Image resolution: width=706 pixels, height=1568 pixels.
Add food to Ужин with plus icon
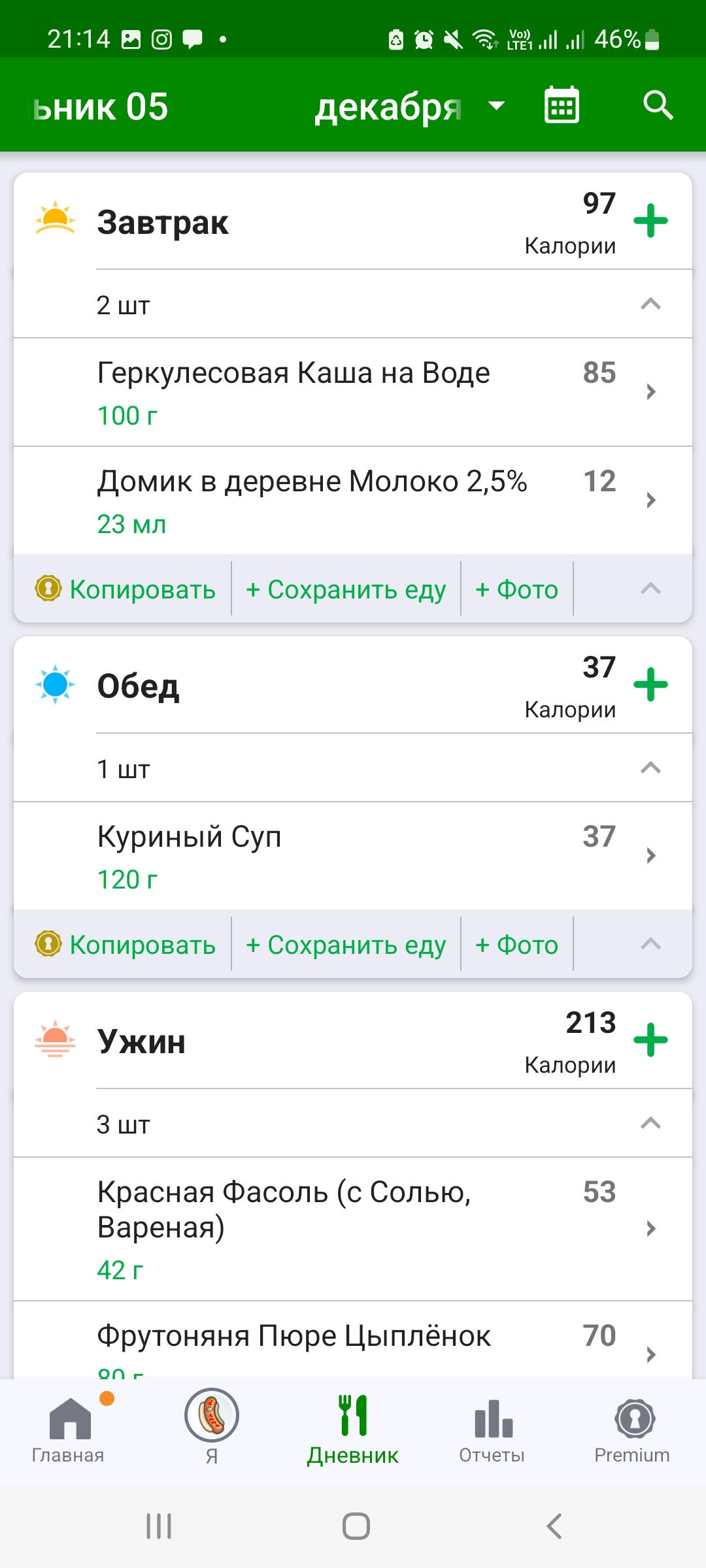pyautogui.click(x=650, y=1040)
